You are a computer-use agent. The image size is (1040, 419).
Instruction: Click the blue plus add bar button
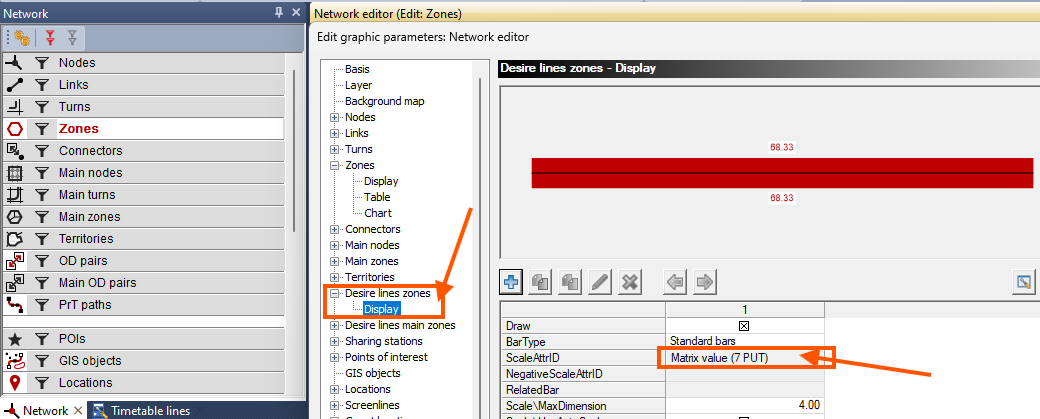click(x=511, y=283)
